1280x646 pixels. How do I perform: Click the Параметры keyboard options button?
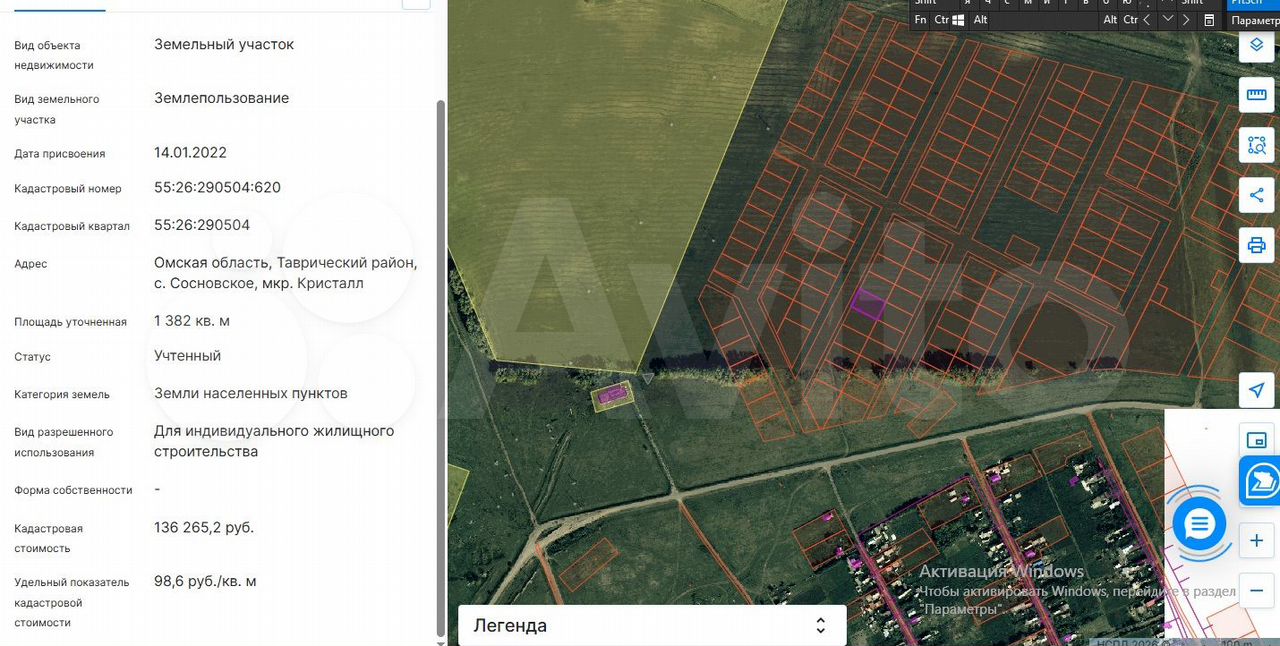[1254, 20]
